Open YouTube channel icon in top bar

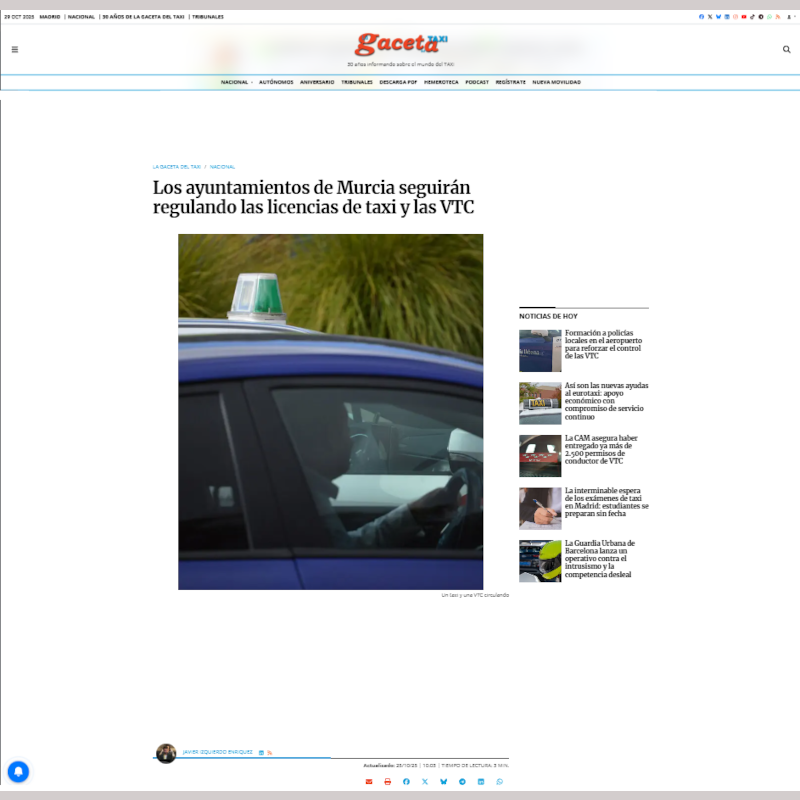click(x=743, y=17)
